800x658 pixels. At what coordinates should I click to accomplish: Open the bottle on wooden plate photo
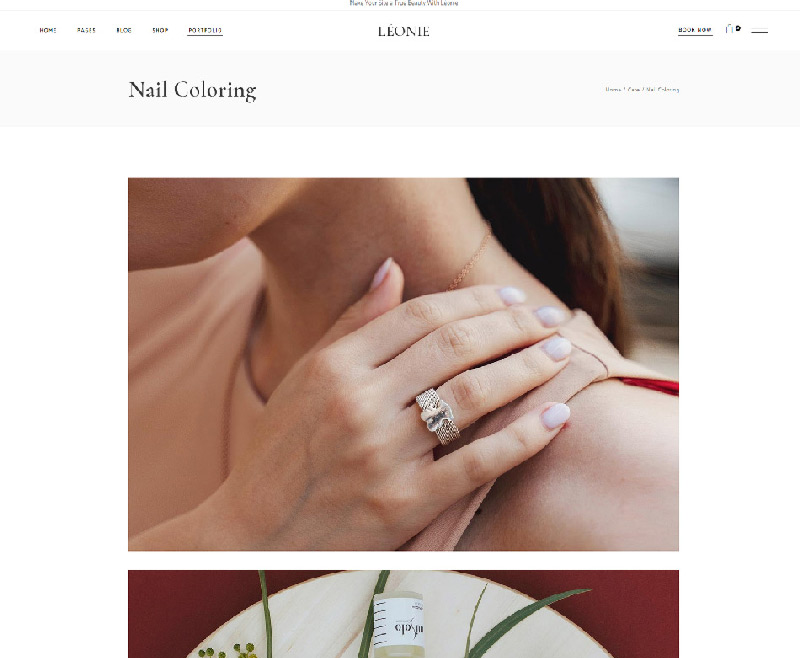[x=403, y=614]
